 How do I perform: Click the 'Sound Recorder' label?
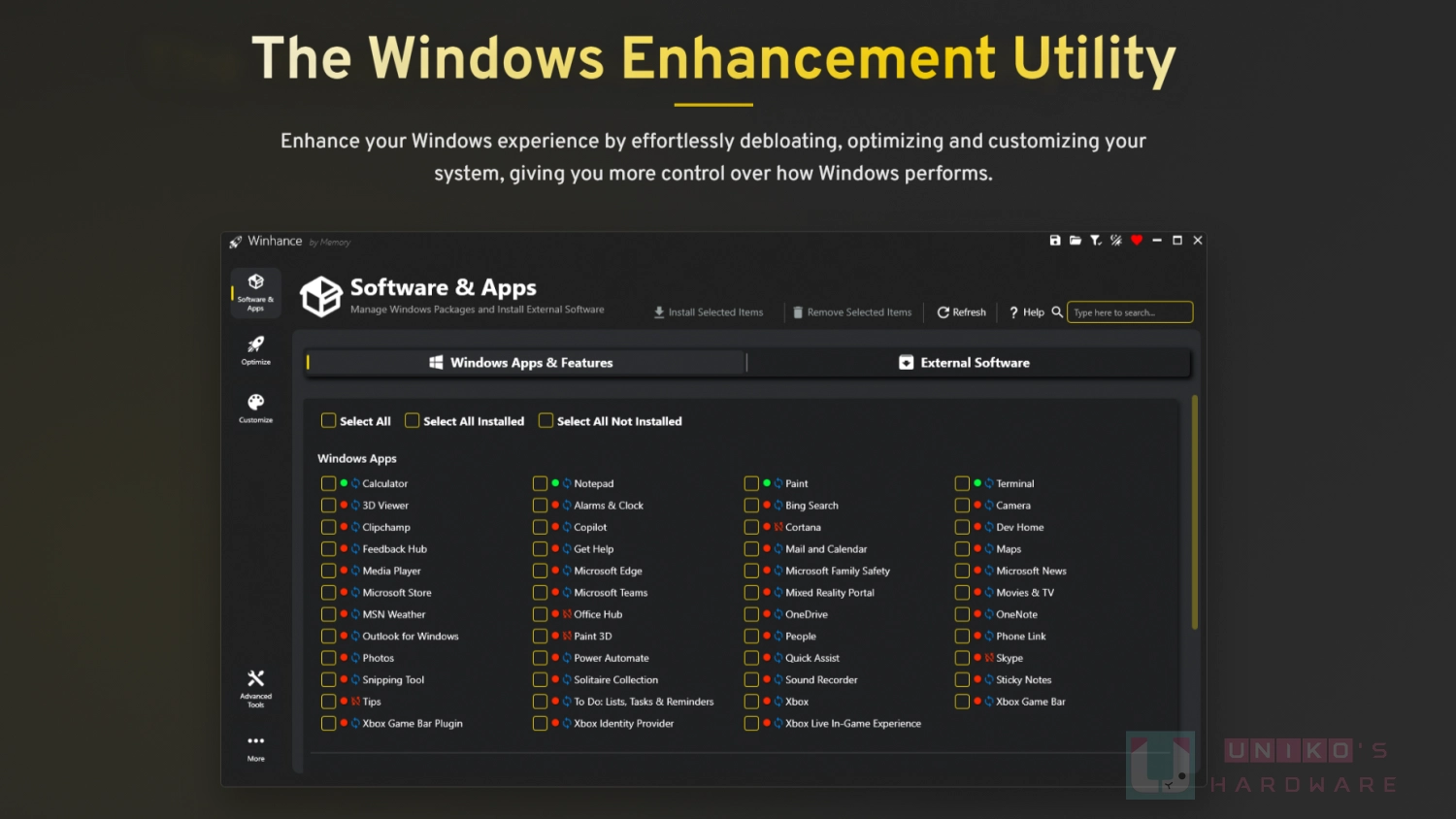coord(822,680)
